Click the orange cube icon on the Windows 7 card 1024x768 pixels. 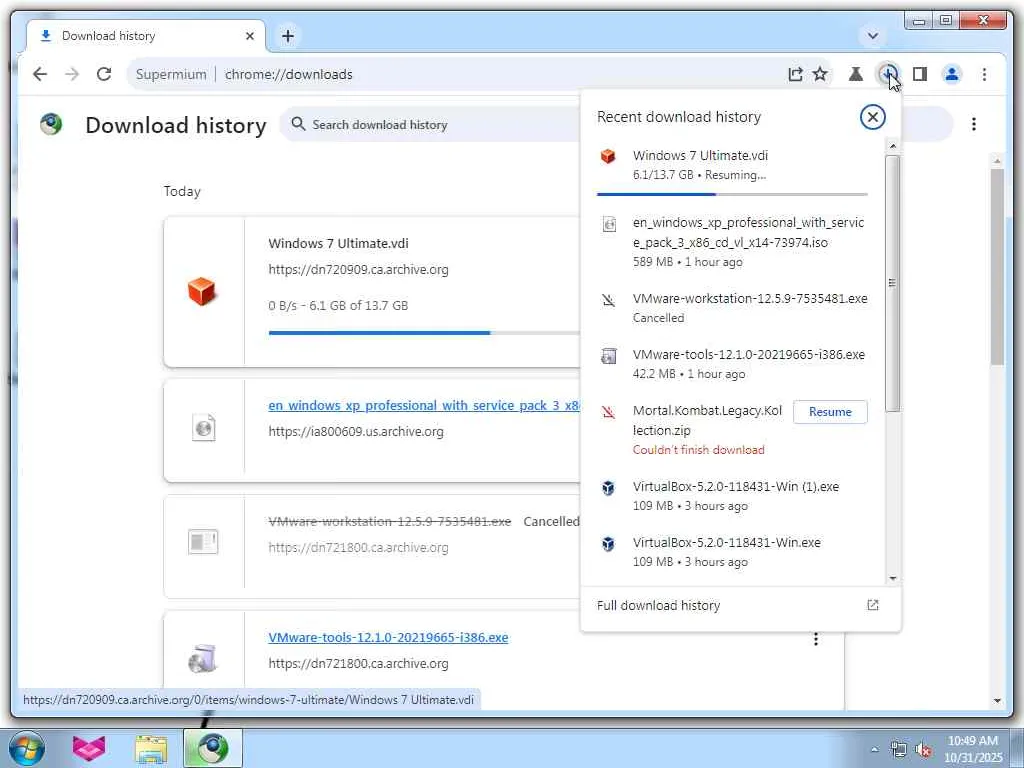point(201,291)
